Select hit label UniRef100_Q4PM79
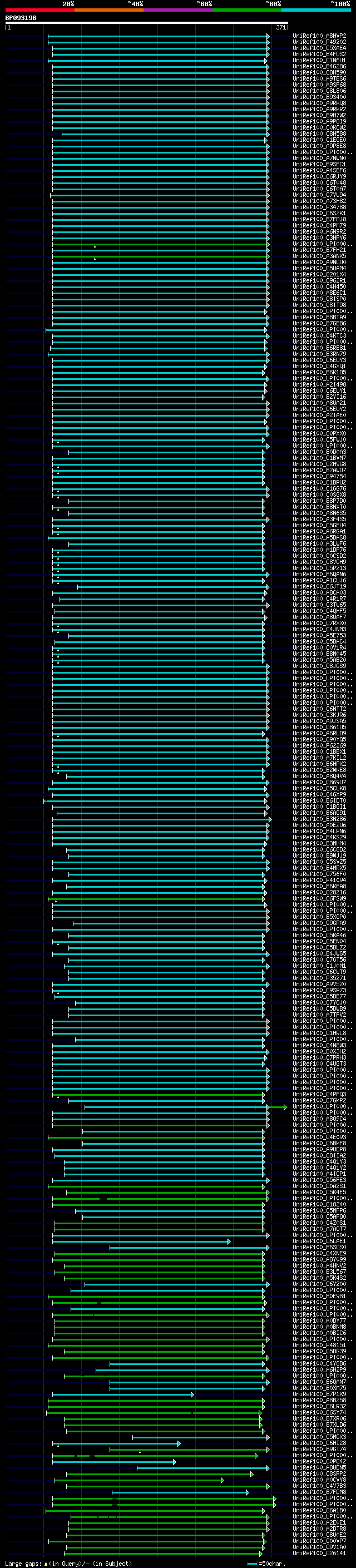 (319, 226)
